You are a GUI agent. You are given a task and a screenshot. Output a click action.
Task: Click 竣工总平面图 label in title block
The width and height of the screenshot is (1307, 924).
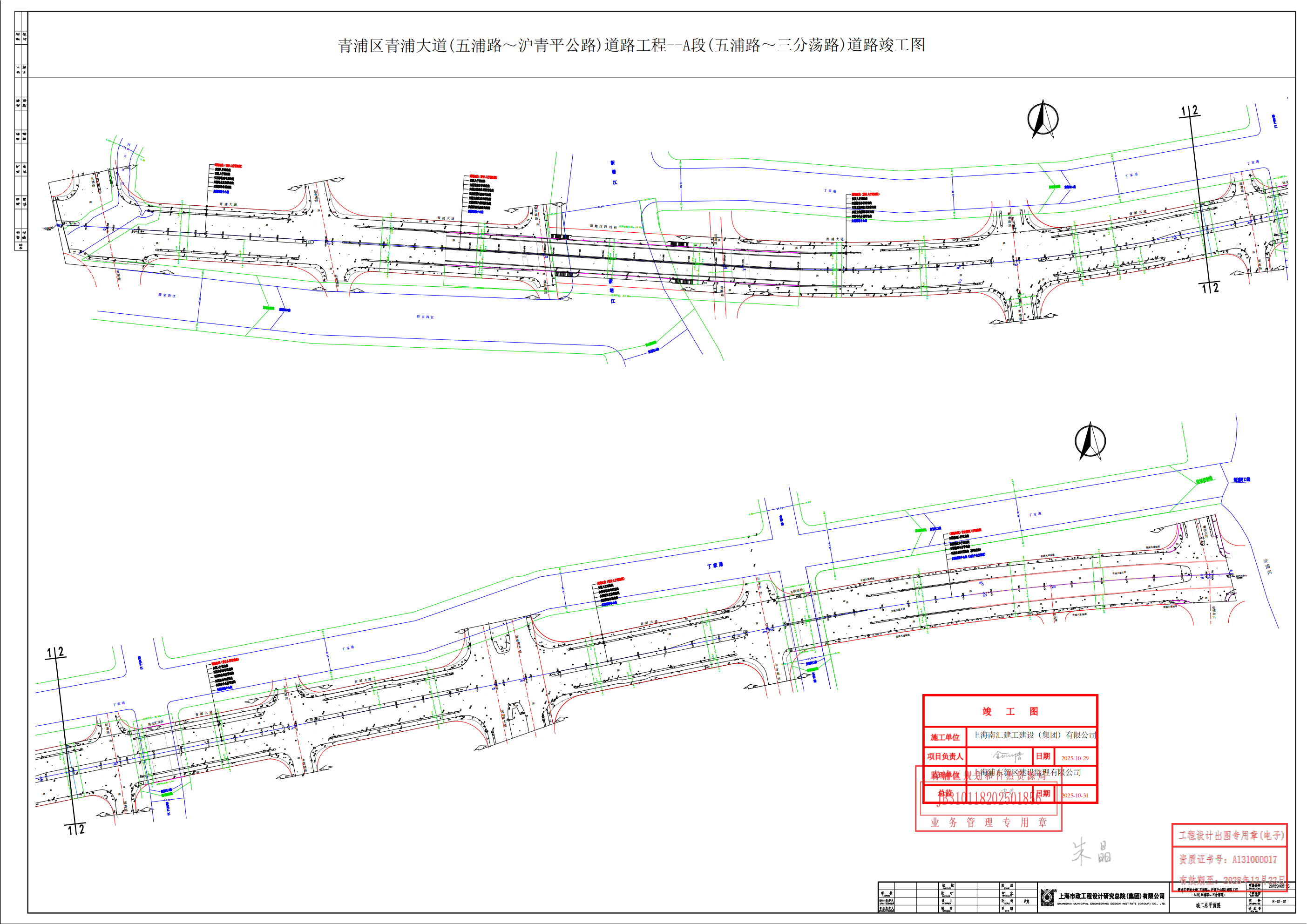[1208, 905]
